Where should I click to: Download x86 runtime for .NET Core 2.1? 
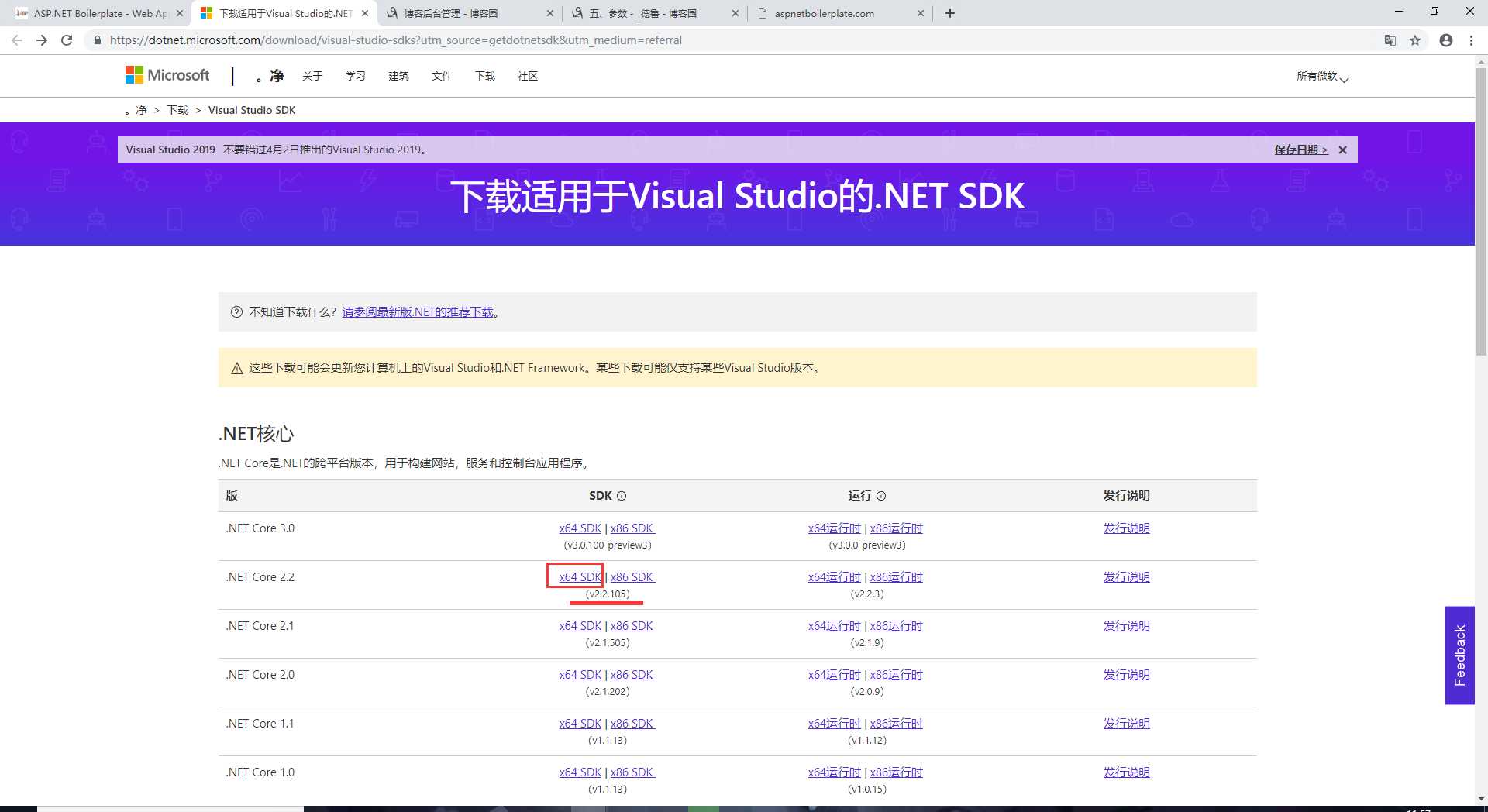pos(897,626)
